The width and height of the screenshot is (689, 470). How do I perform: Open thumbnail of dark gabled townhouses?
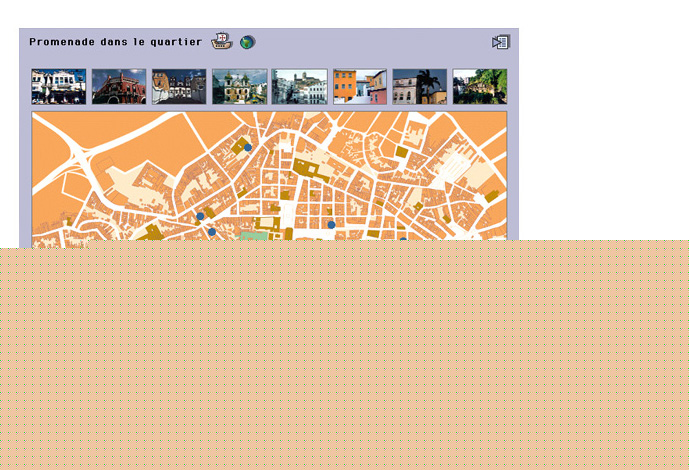[179, 87]
